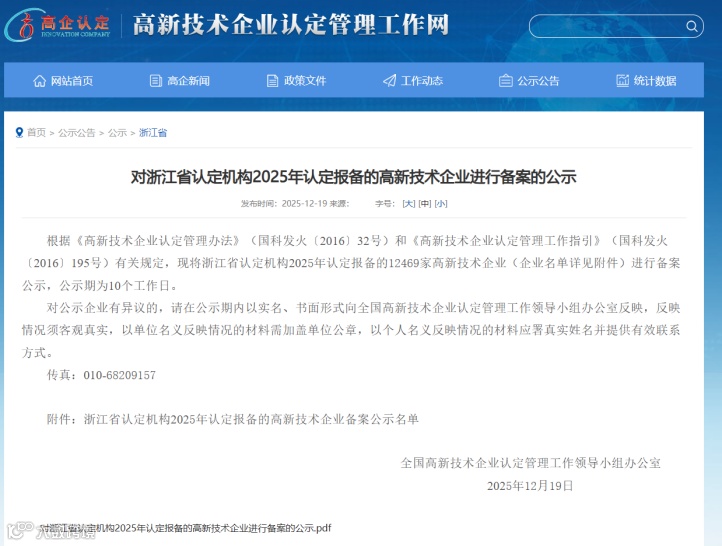Viewport: 722px width, 546px height.
Task: Open the 高企新闻 menu item
Action: 180,81
